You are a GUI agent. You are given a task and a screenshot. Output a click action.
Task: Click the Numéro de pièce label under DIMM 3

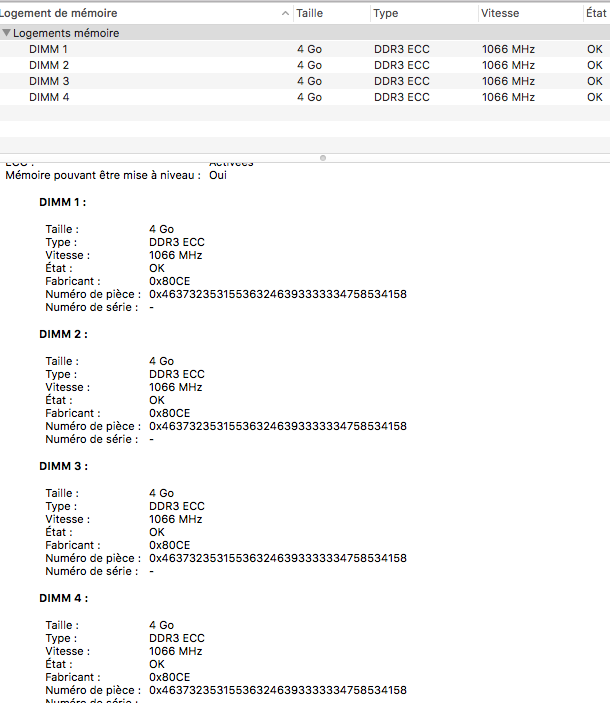tap(93, 558)
